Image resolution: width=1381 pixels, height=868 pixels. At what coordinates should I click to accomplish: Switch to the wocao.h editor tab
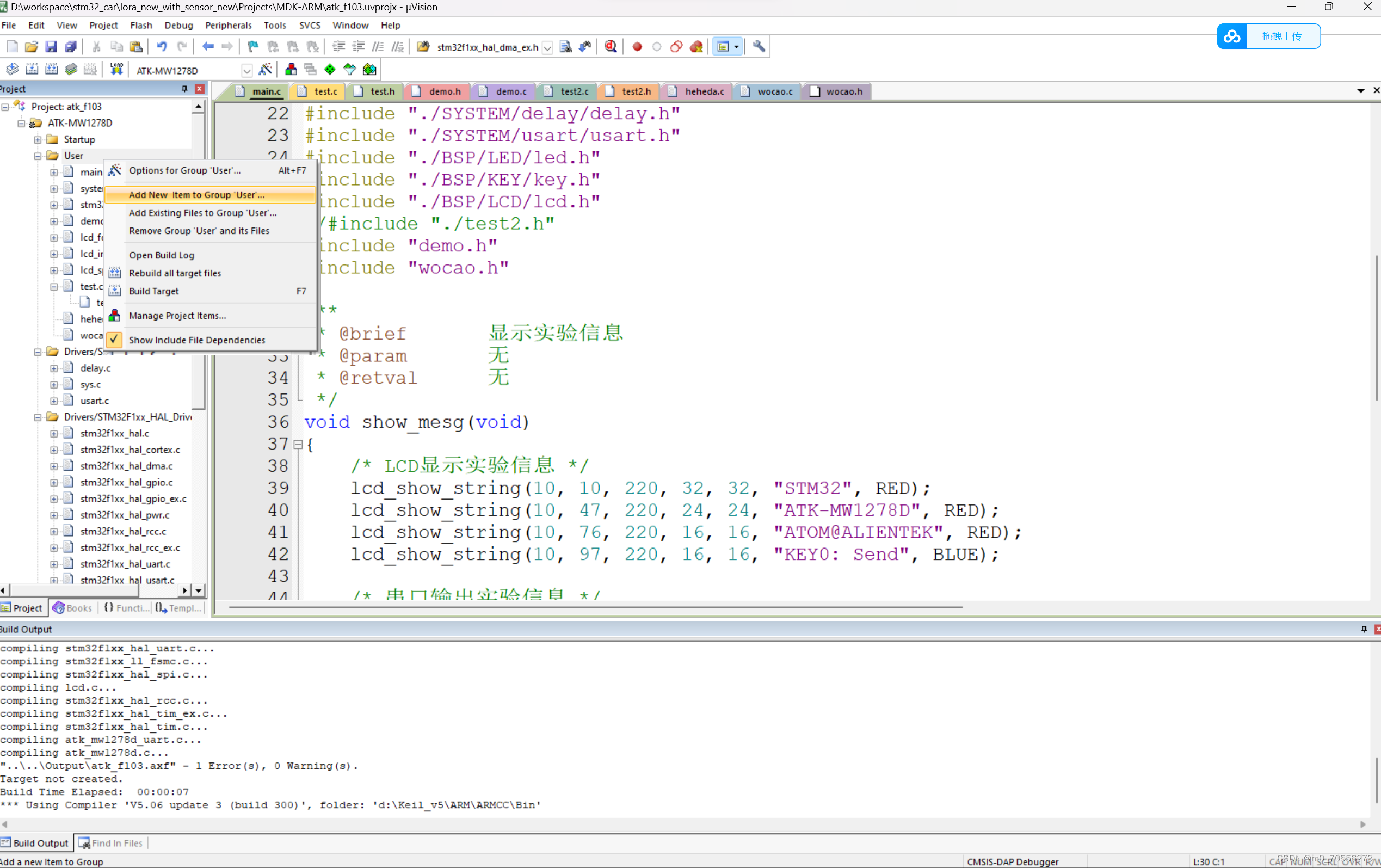(839, 91)
